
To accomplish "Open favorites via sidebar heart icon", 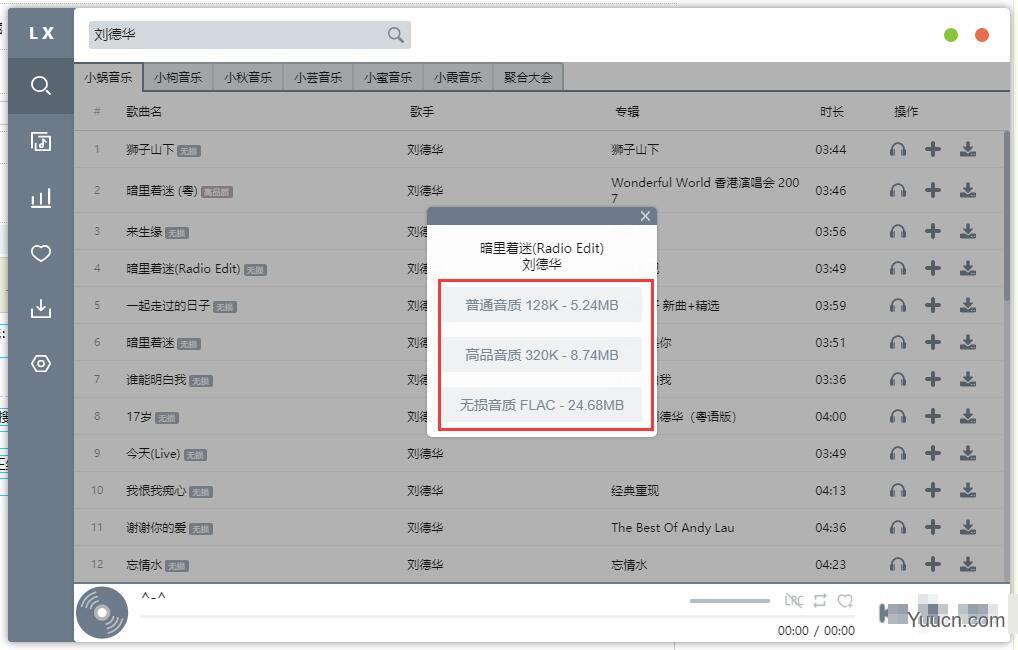I will pyautogui.click(x=41, y=253).
